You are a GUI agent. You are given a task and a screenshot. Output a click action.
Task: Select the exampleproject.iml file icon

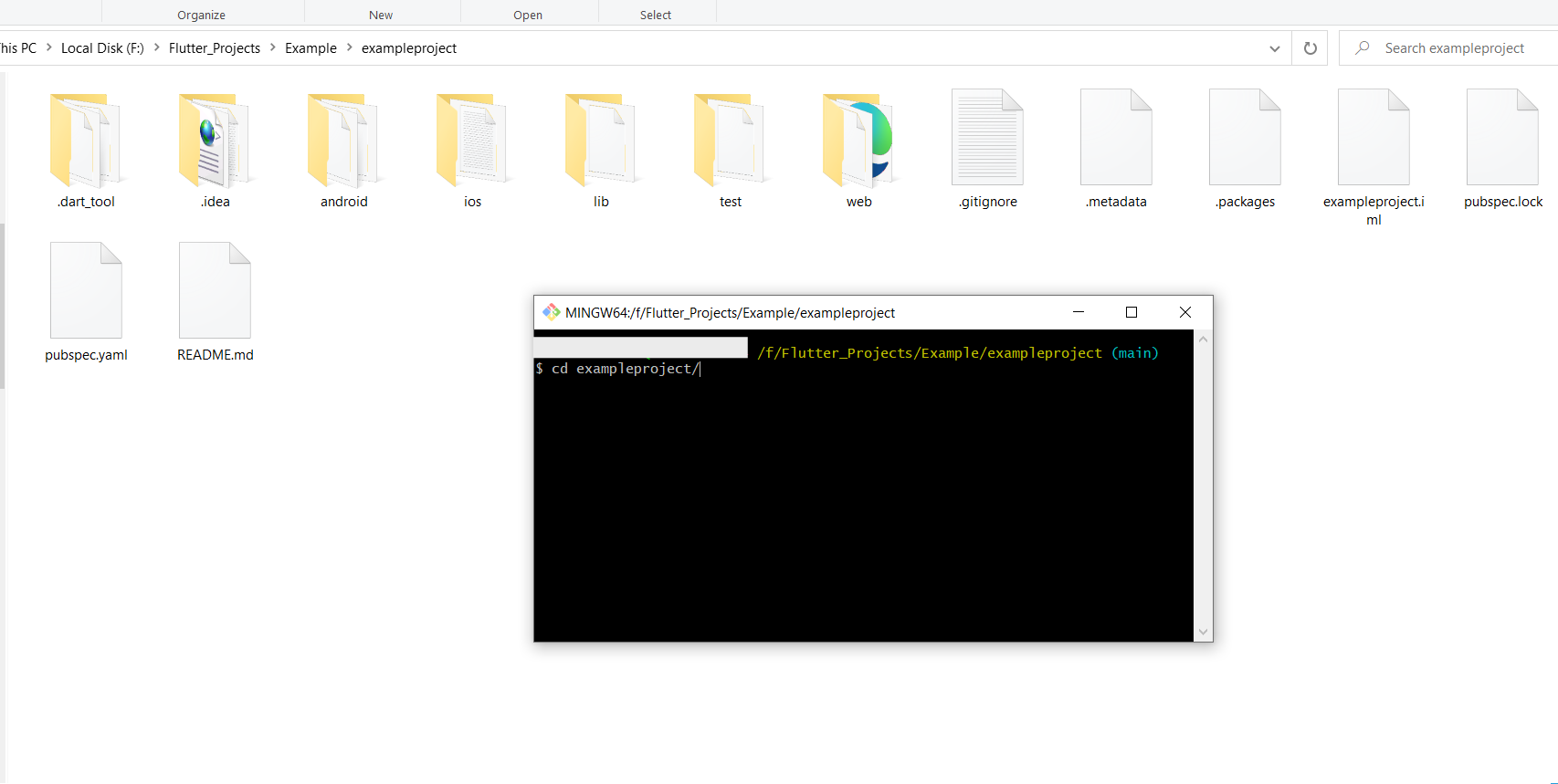point(1374,137)
